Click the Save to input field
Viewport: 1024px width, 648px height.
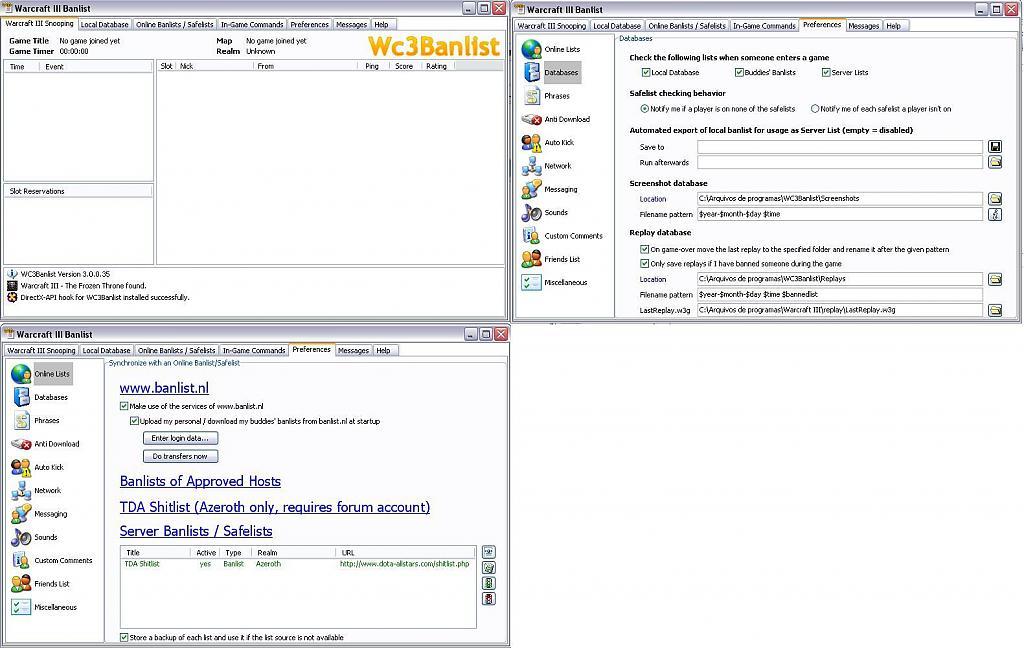pos(840,147)
